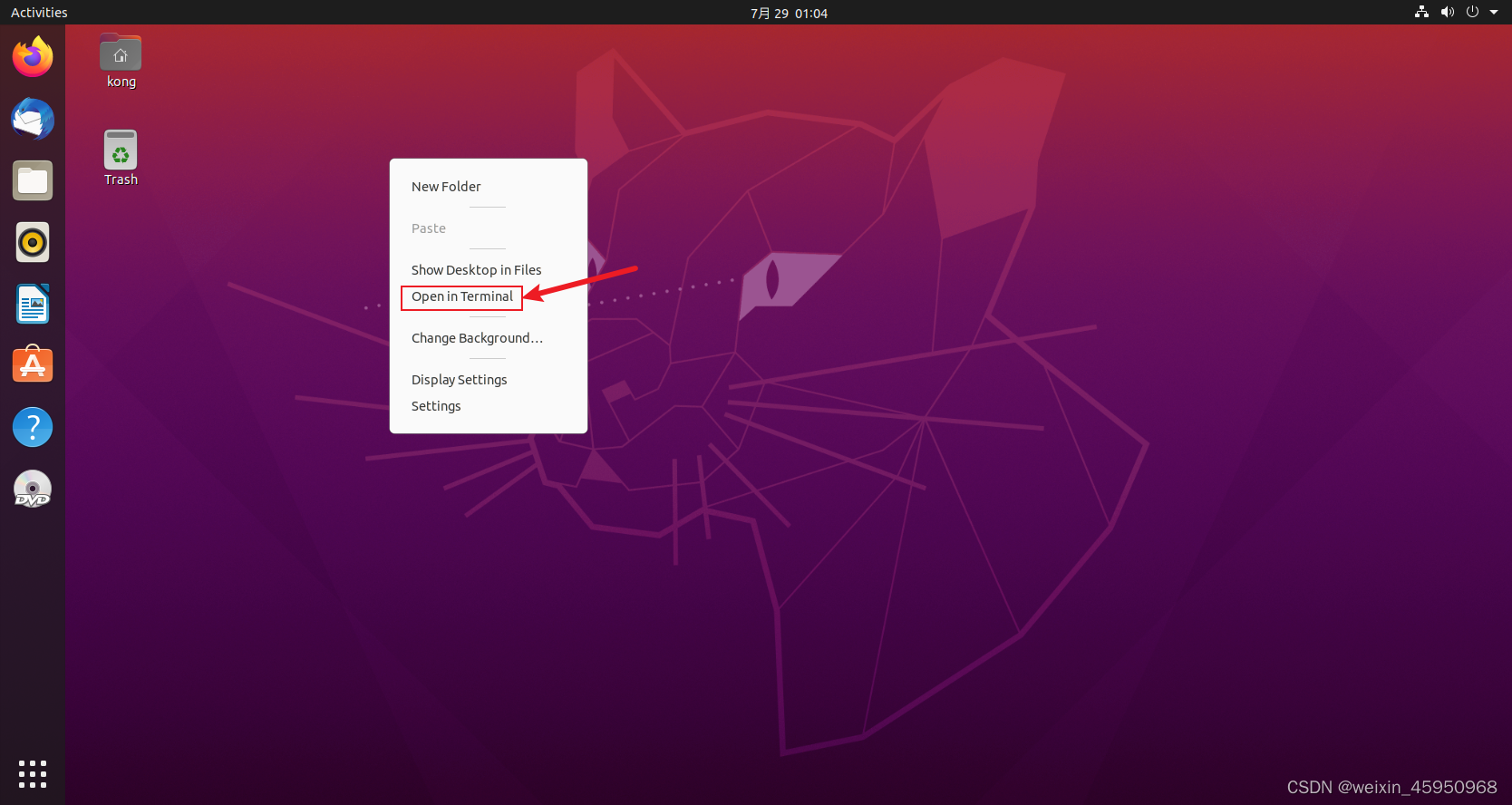
Task: Open the clock calendar at 01:04
Action: point(789,13)
